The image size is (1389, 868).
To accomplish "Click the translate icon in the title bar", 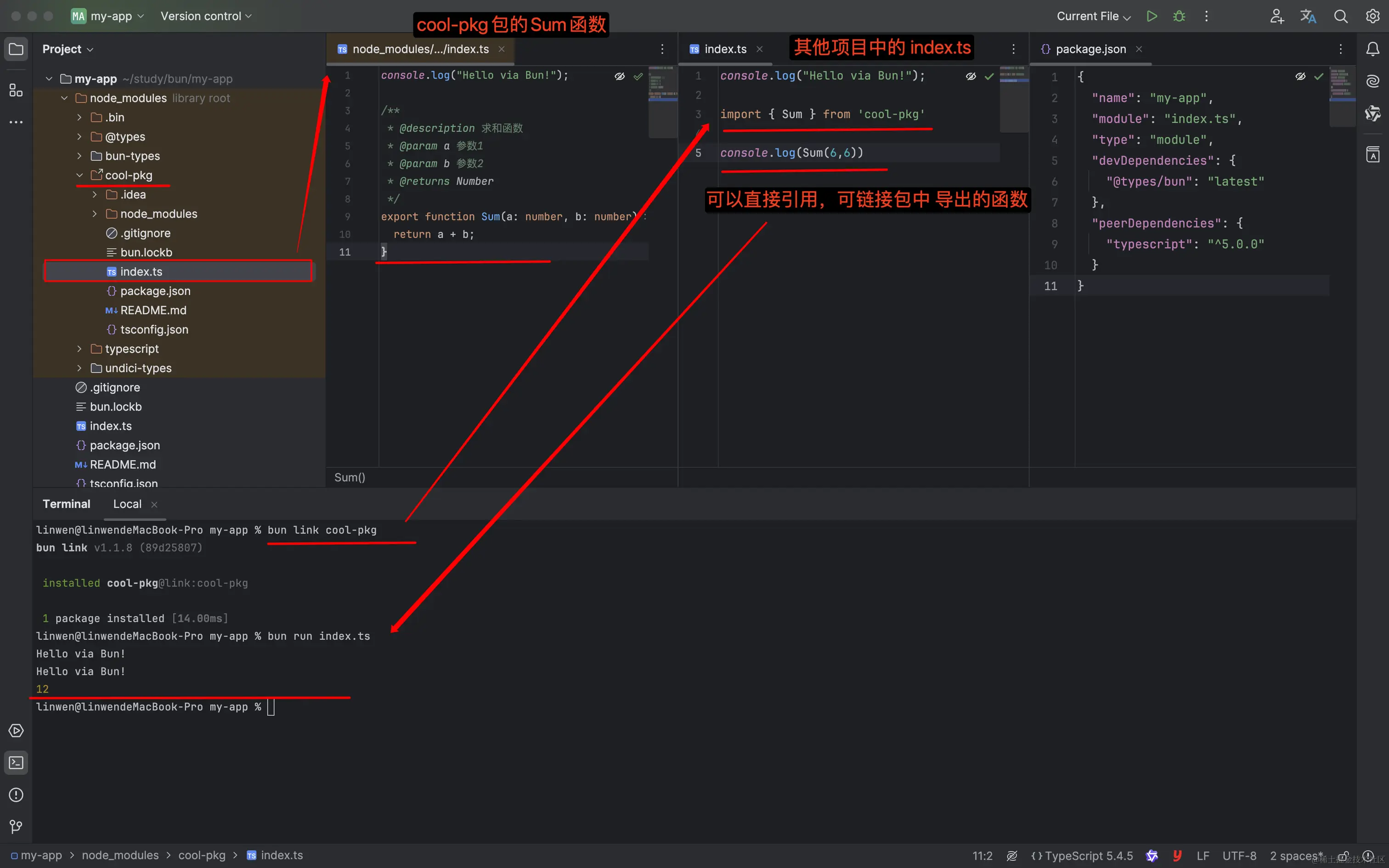I will click(x=1308, y=16).
